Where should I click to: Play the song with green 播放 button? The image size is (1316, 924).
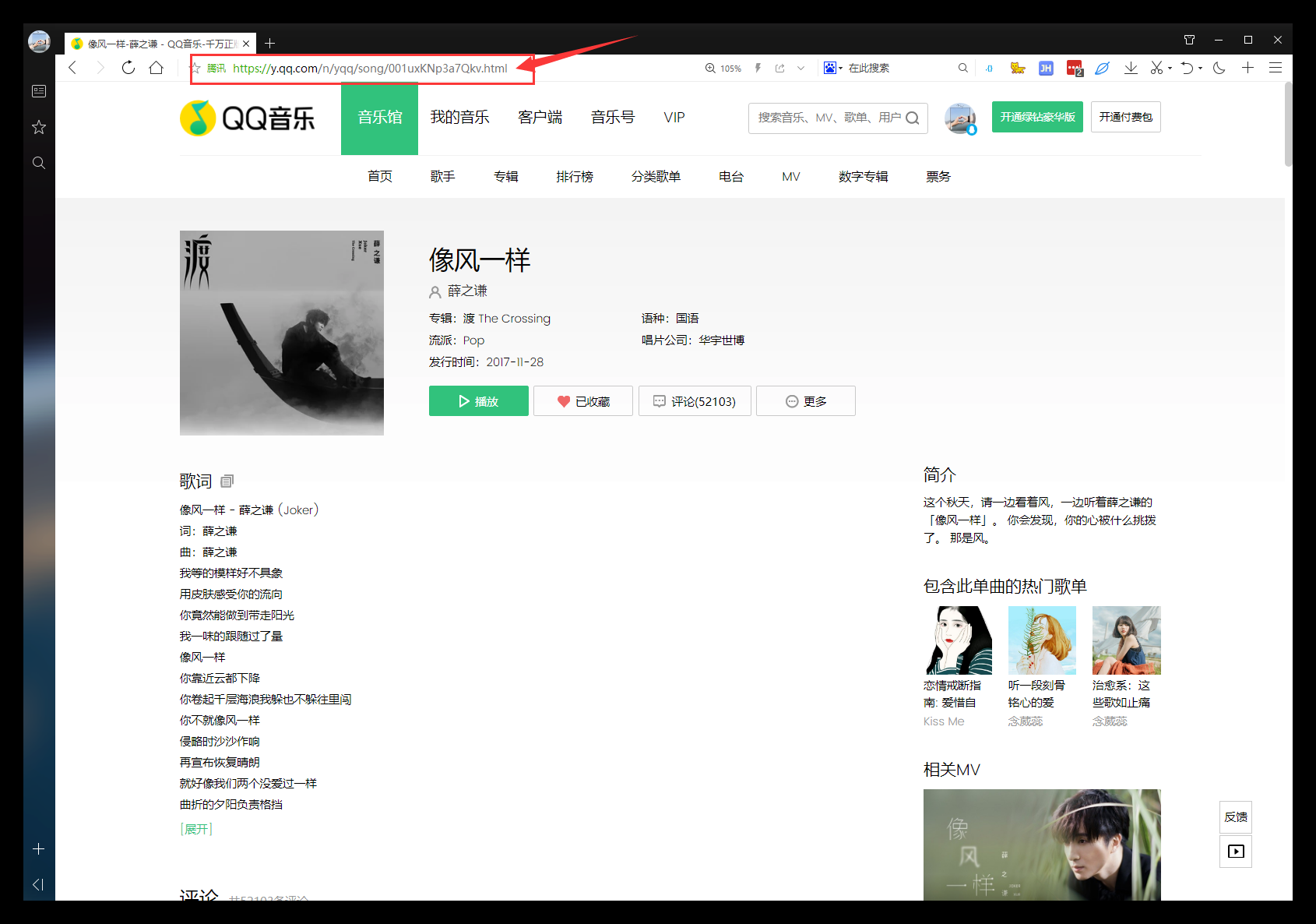click(x=479, y=401)
